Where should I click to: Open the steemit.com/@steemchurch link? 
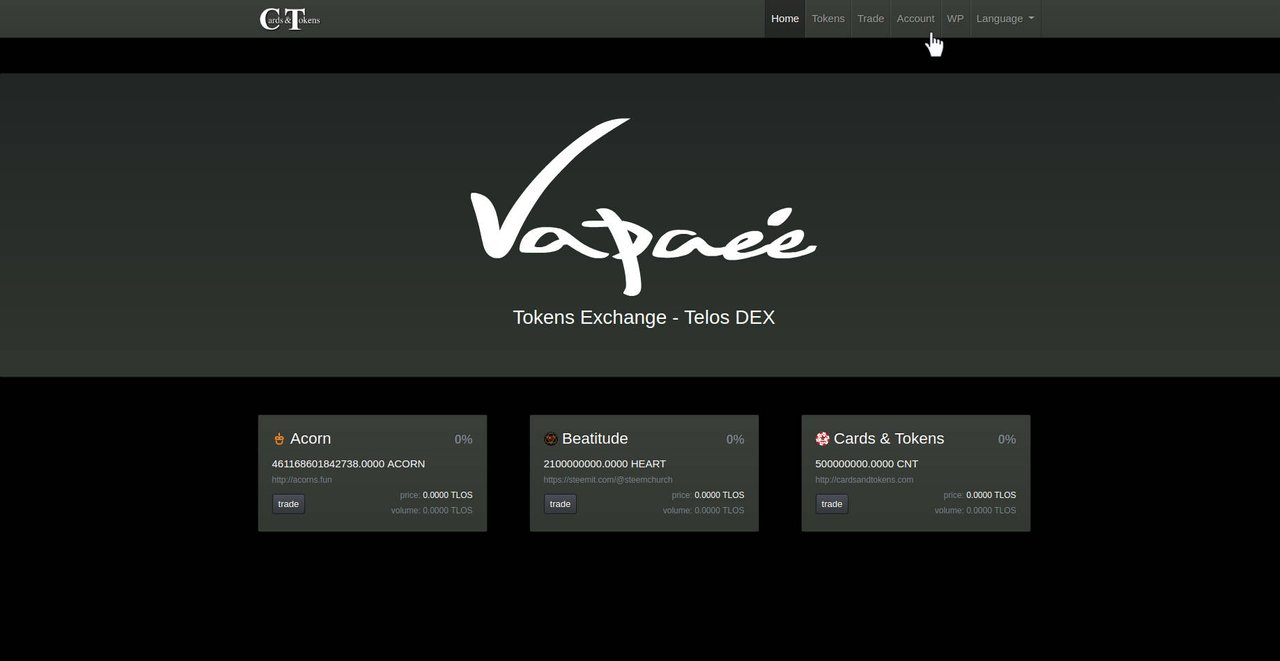point(608,480)
